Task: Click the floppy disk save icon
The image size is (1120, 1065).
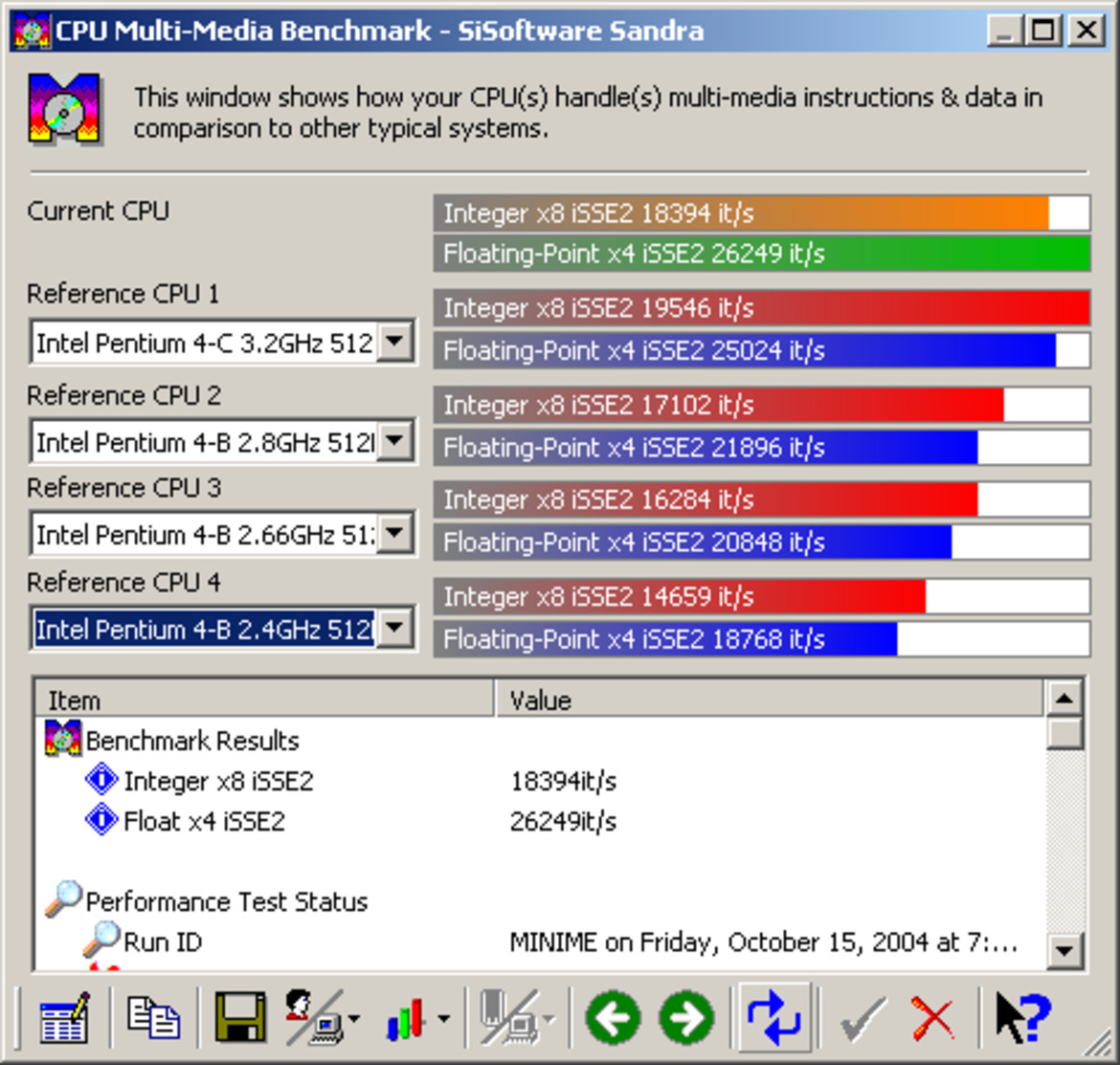Action: point(239,1017)
